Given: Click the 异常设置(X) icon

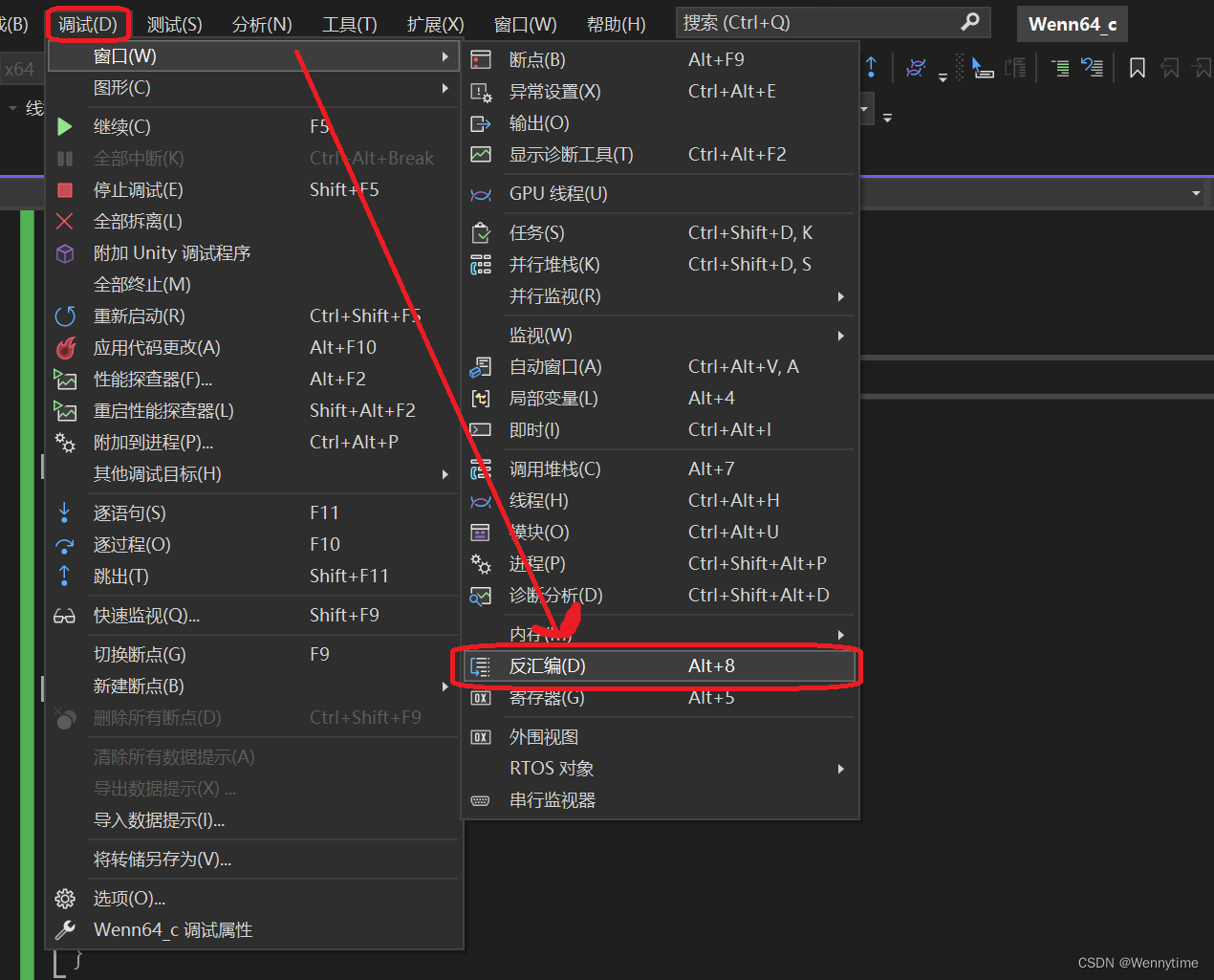Looking at the screenshot, I should (481, 93).
